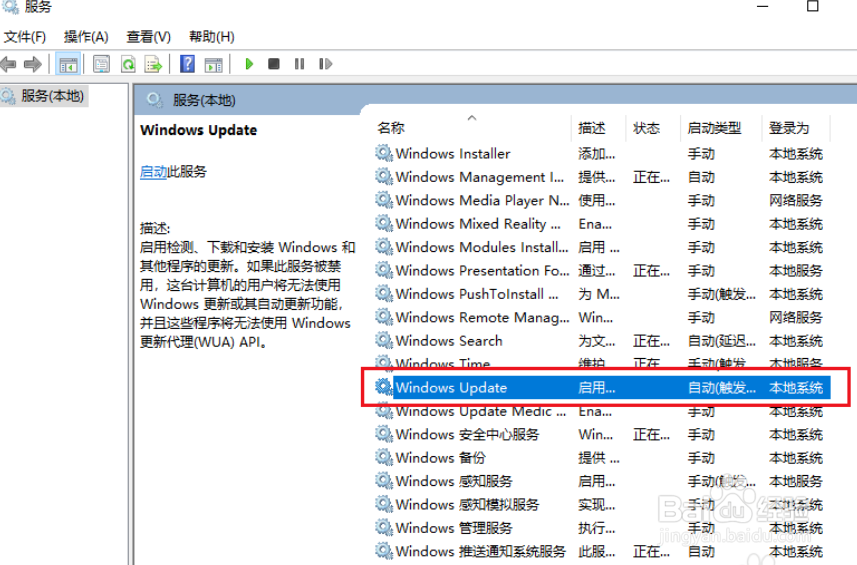This screenshot has height=565, width=857.
Task: Select Windows Update Medic service
Action: 602,411
